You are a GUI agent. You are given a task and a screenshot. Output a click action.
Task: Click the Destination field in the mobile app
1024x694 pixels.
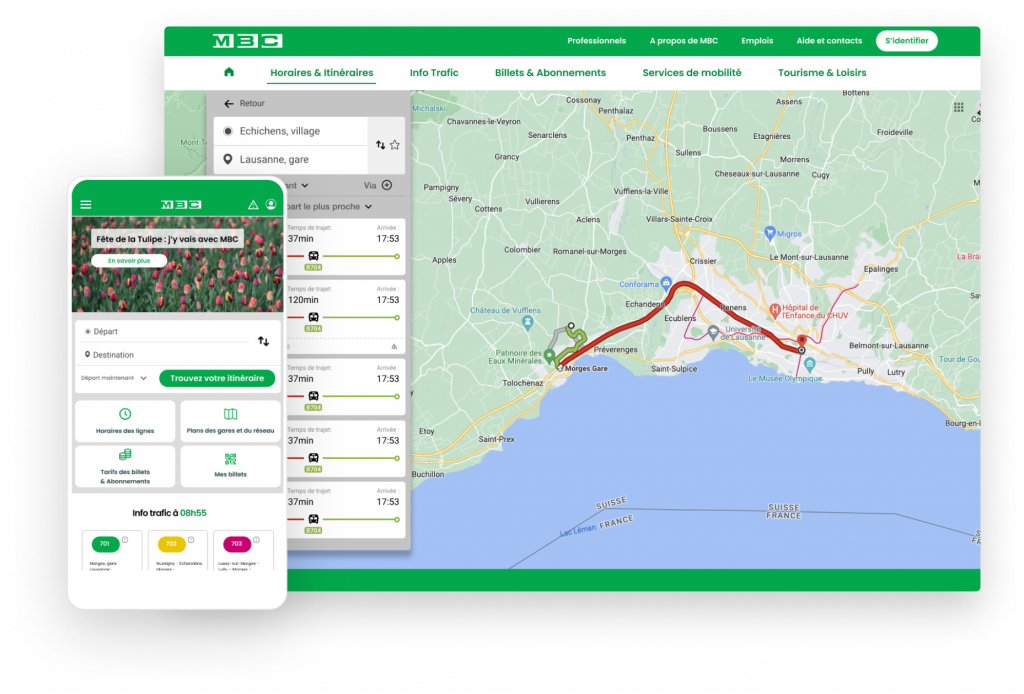pos(167,355)
